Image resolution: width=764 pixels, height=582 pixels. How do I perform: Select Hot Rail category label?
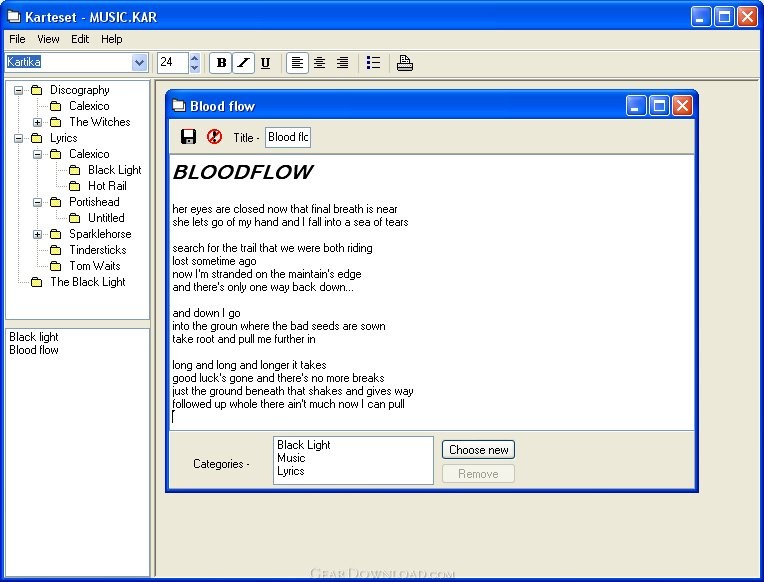[x=107, y=186]
